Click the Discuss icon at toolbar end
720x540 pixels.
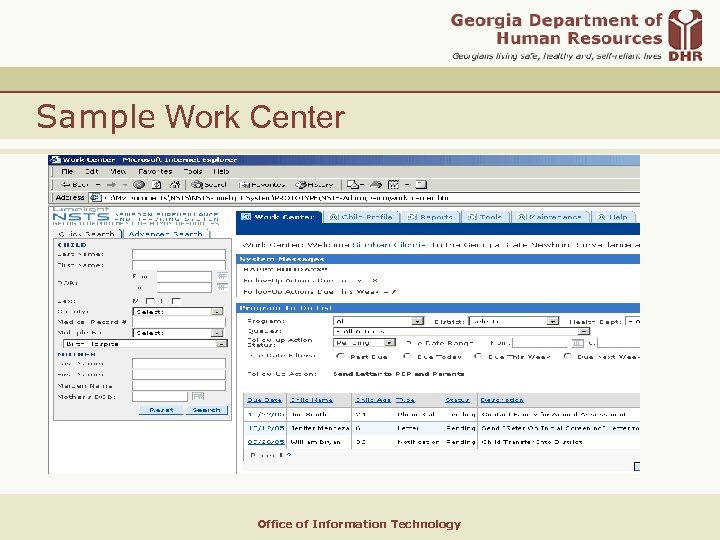tap(421, 185)
